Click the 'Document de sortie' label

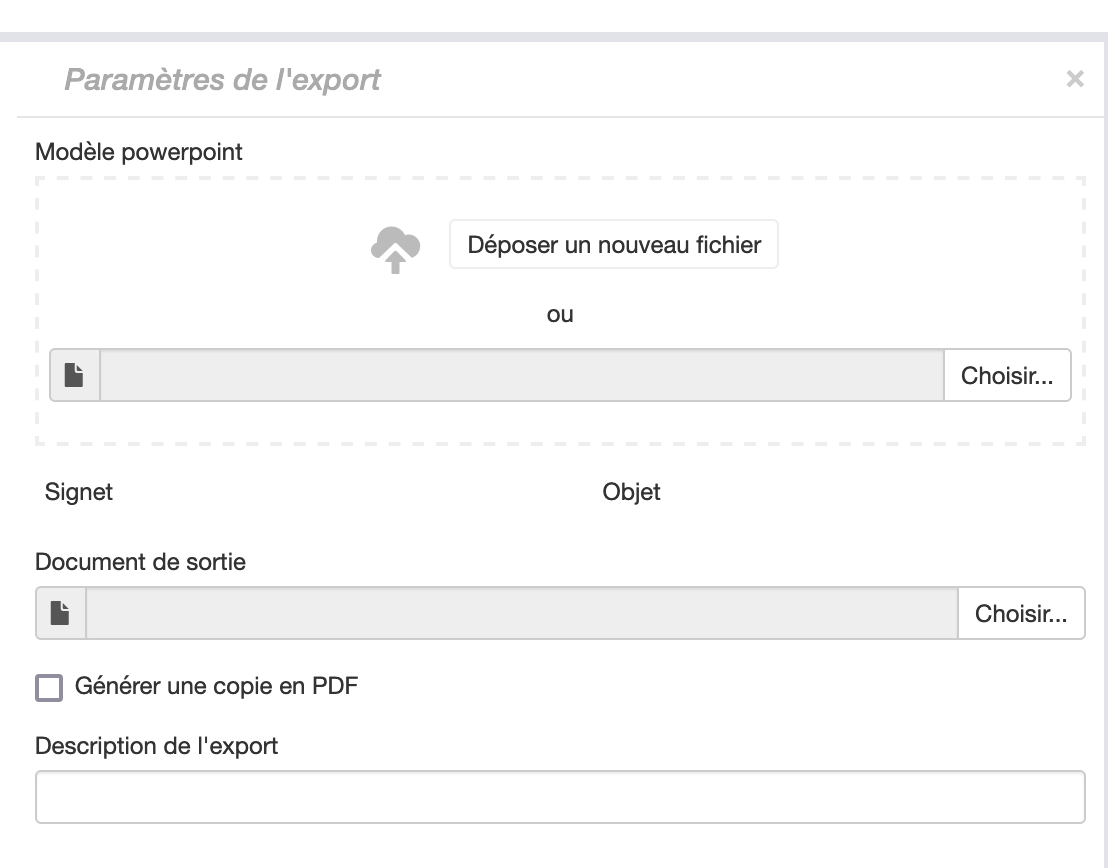pos(140,562)
